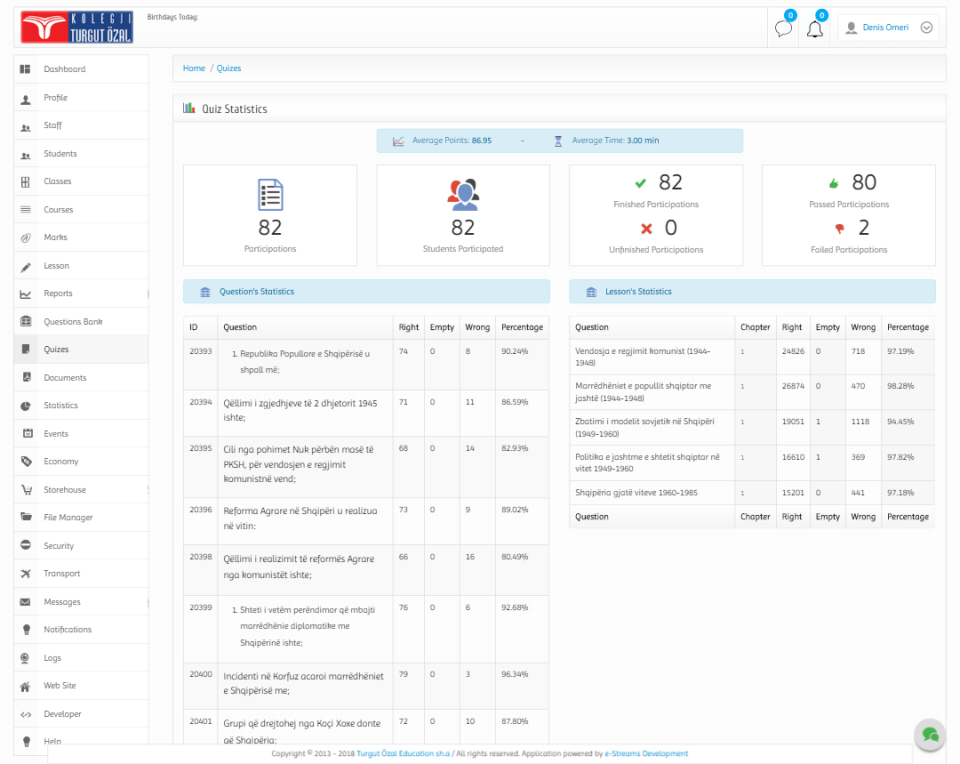Open the messages chat bubble icon
The width and height of the screenshot is (960, 764).
[x=783, y=29]
